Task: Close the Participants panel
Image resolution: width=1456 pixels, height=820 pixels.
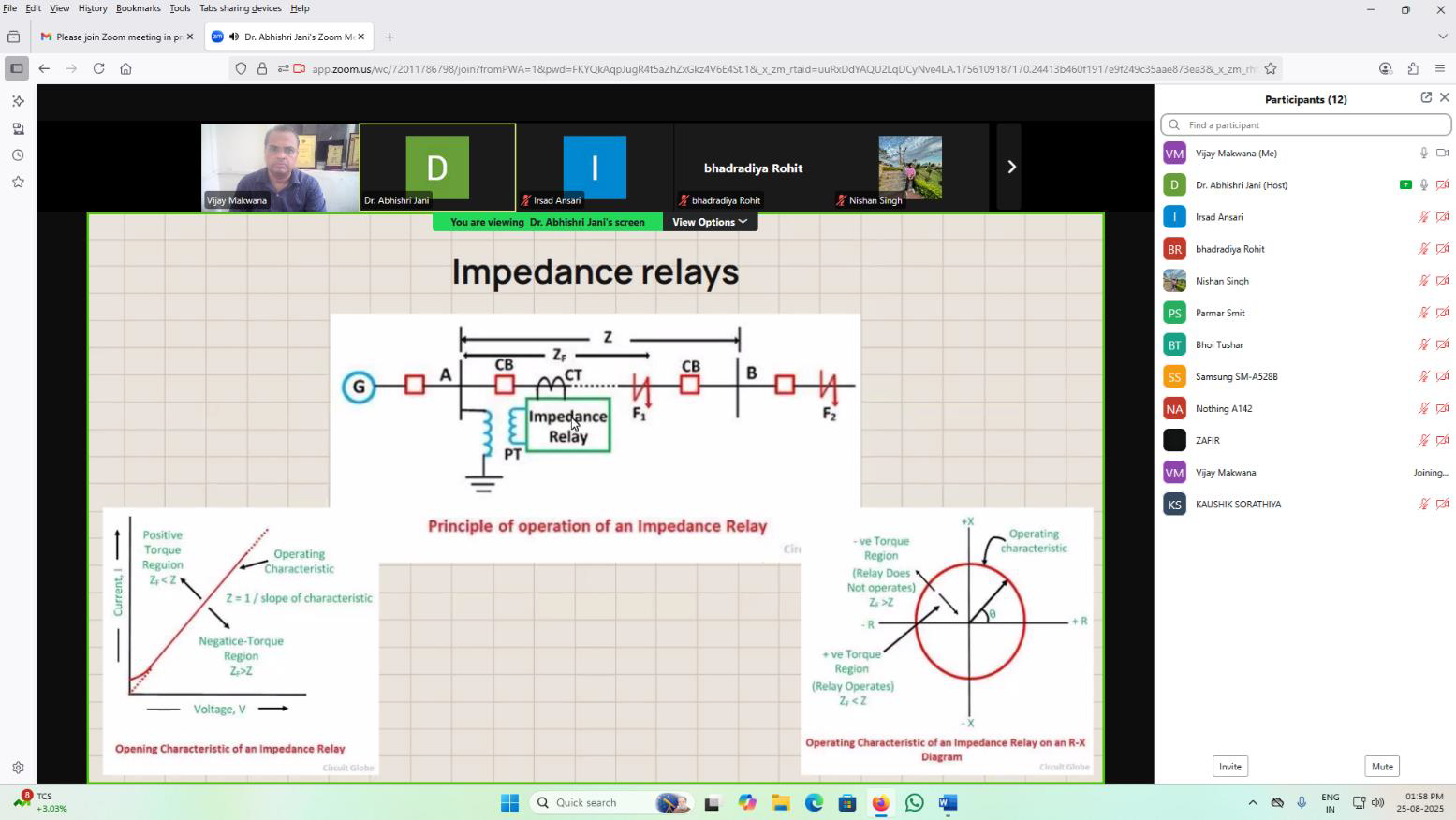Action: click(1444, 97)
